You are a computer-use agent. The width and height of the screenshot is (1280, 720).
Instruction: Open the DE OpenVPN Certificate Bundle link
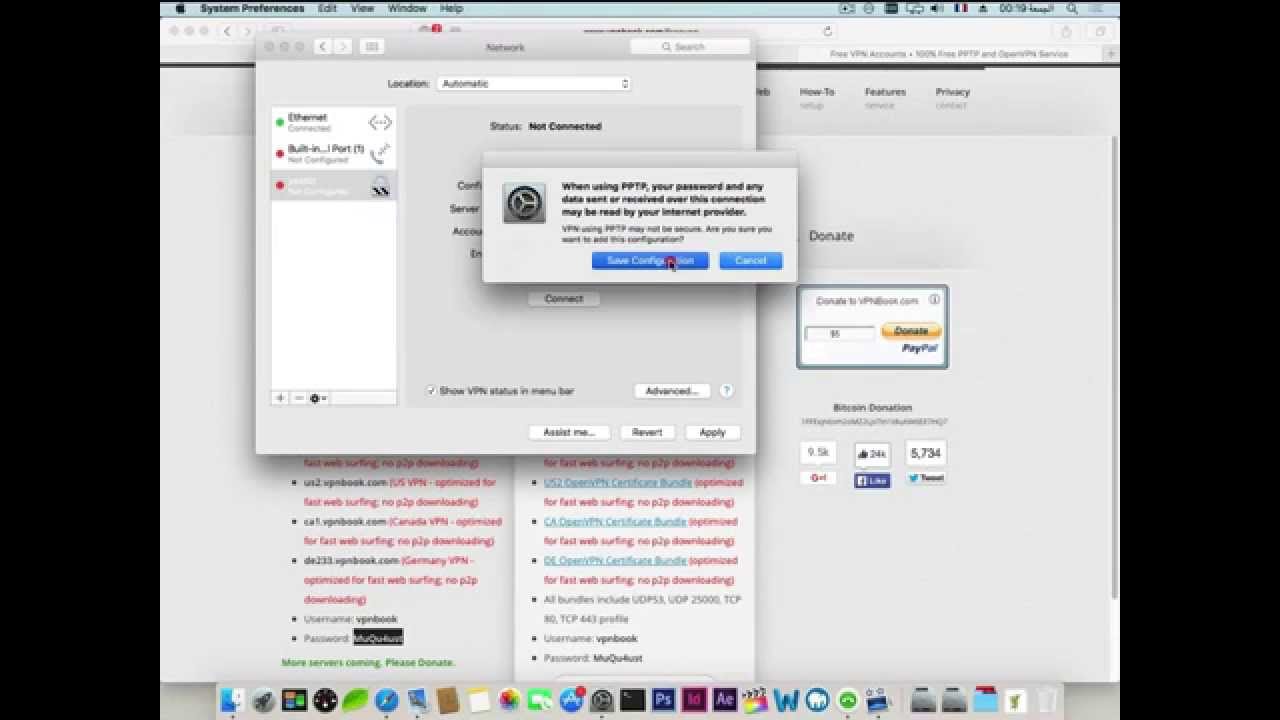coord(615,560)
